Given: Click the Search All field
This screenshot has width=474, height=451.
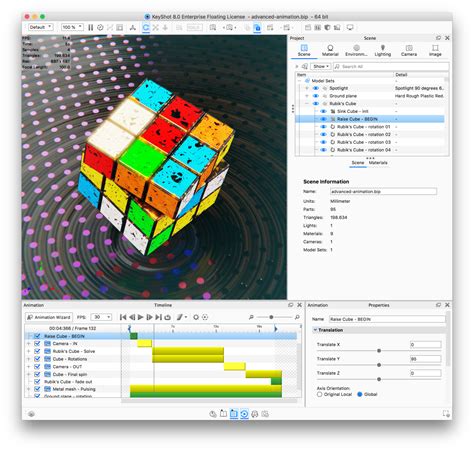Looking at the screenshot, I should pyautogui.click(x=391, y=67).
